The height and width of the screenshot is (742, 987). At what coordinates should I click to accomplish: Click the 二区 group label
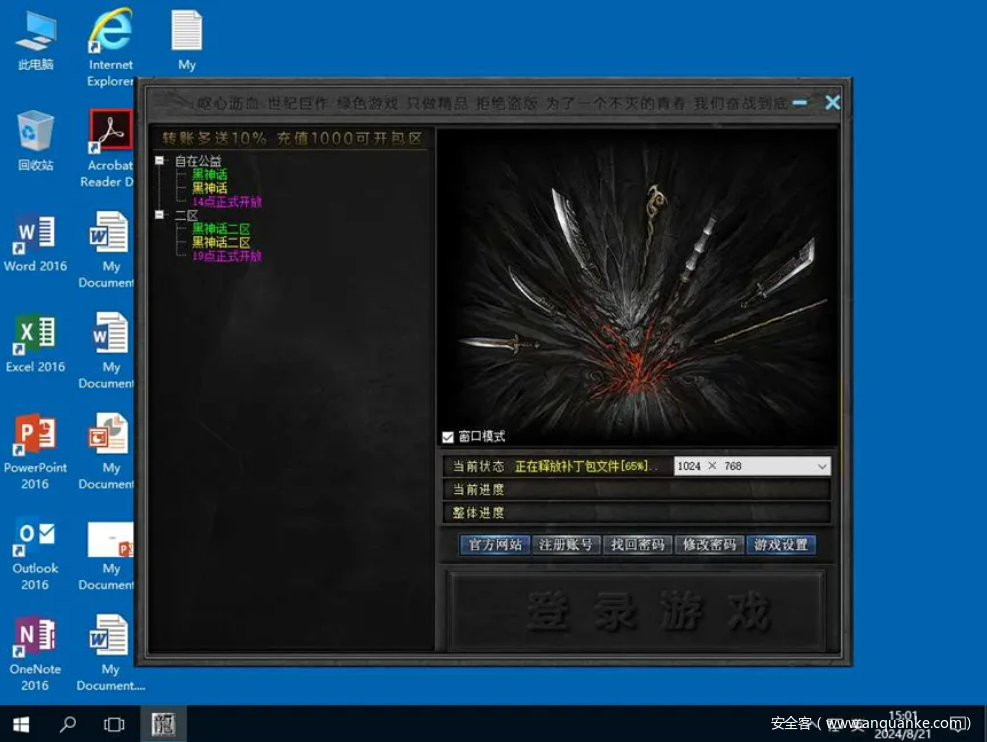[186, 215]
